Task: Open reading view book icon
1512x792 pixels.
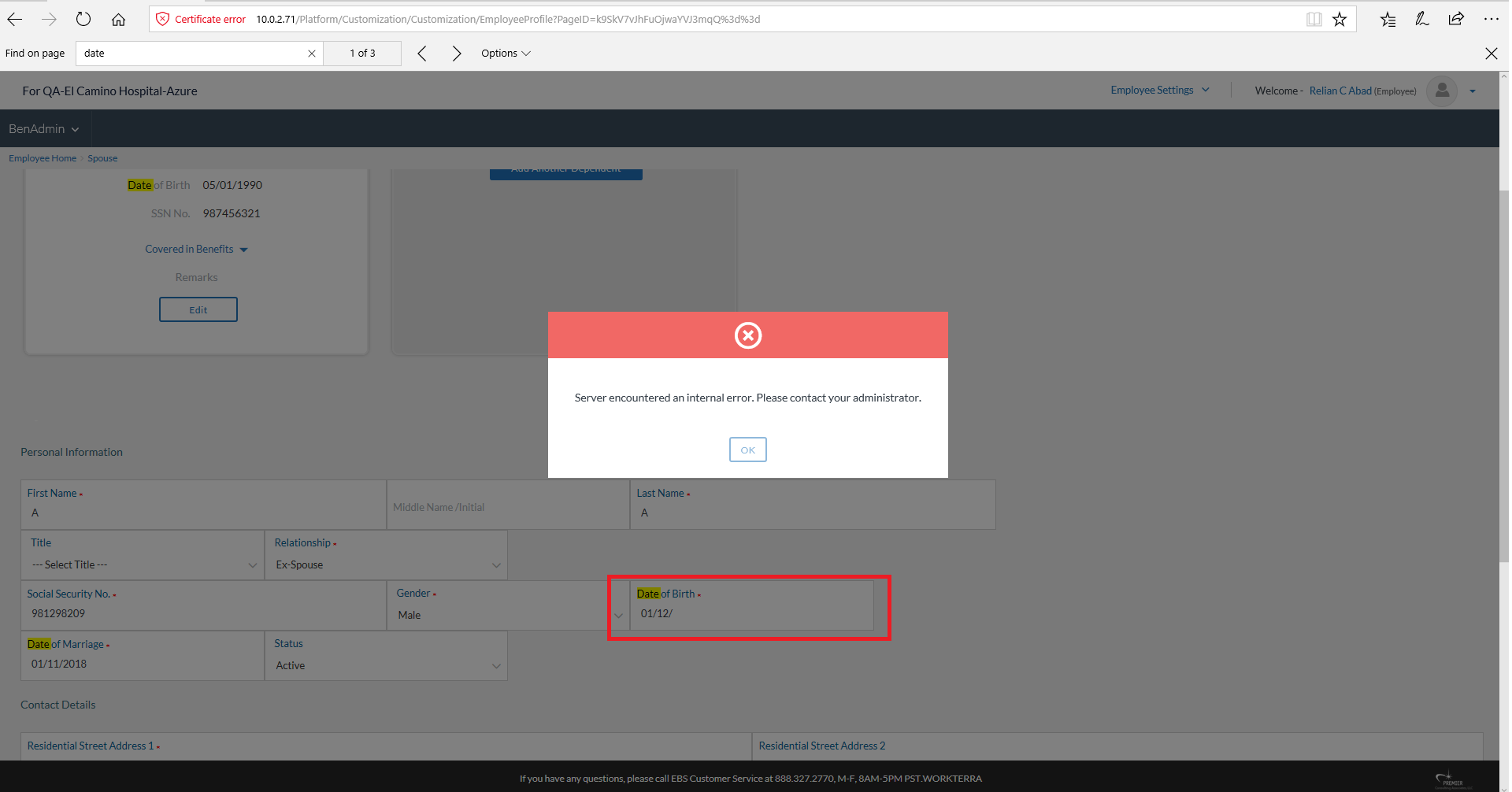Action: (1314, 19)
